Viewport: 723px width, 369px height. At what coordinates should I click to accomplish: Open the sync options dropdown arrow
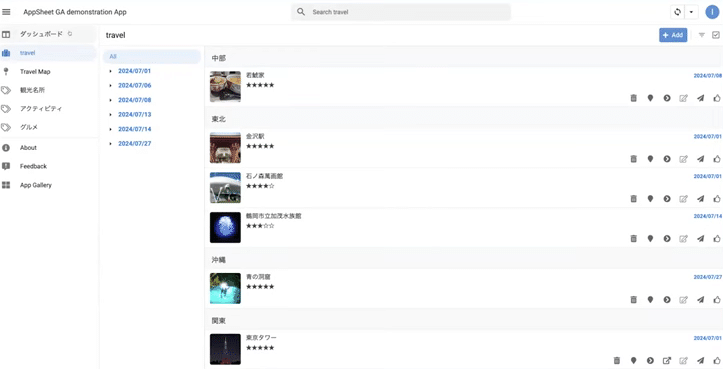(x=691, y=12)
